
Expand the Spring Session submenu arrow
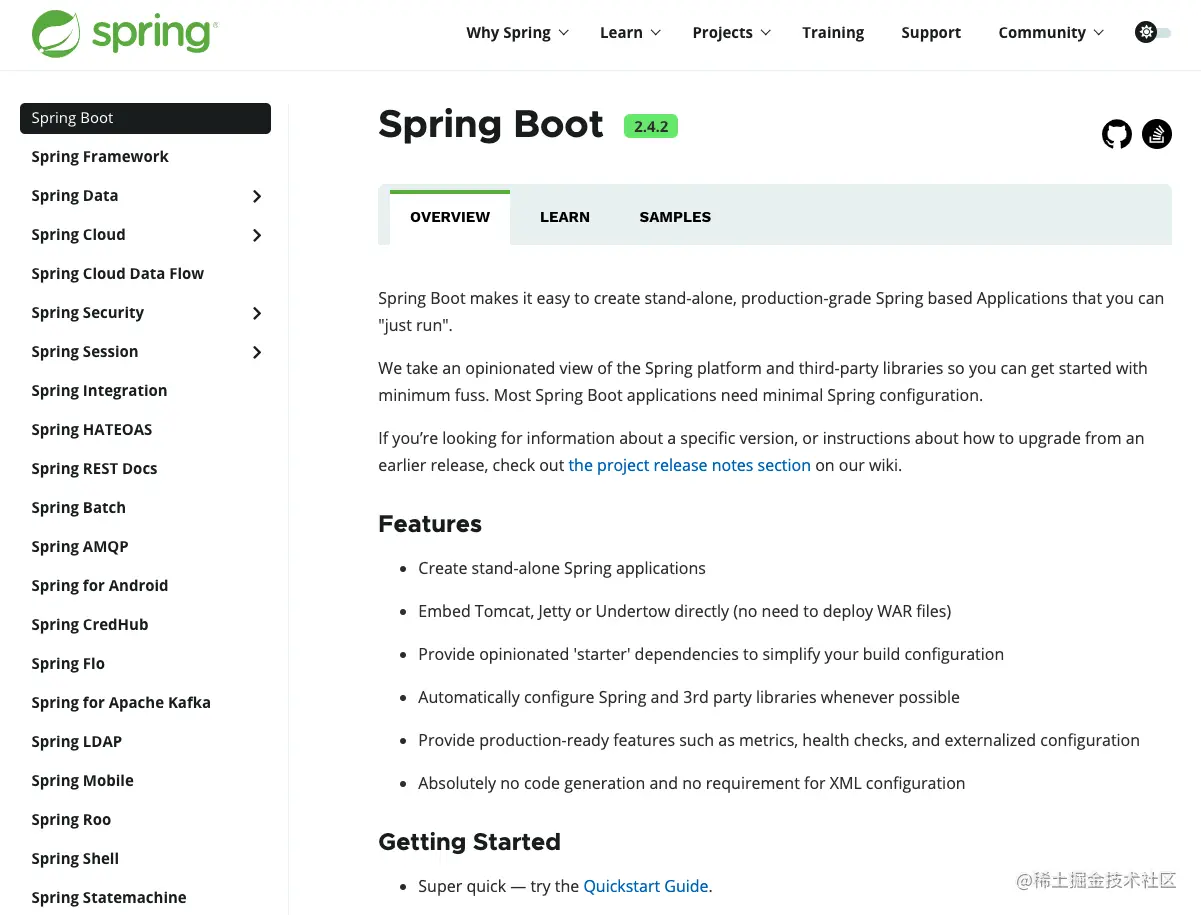tap(257, 352)
